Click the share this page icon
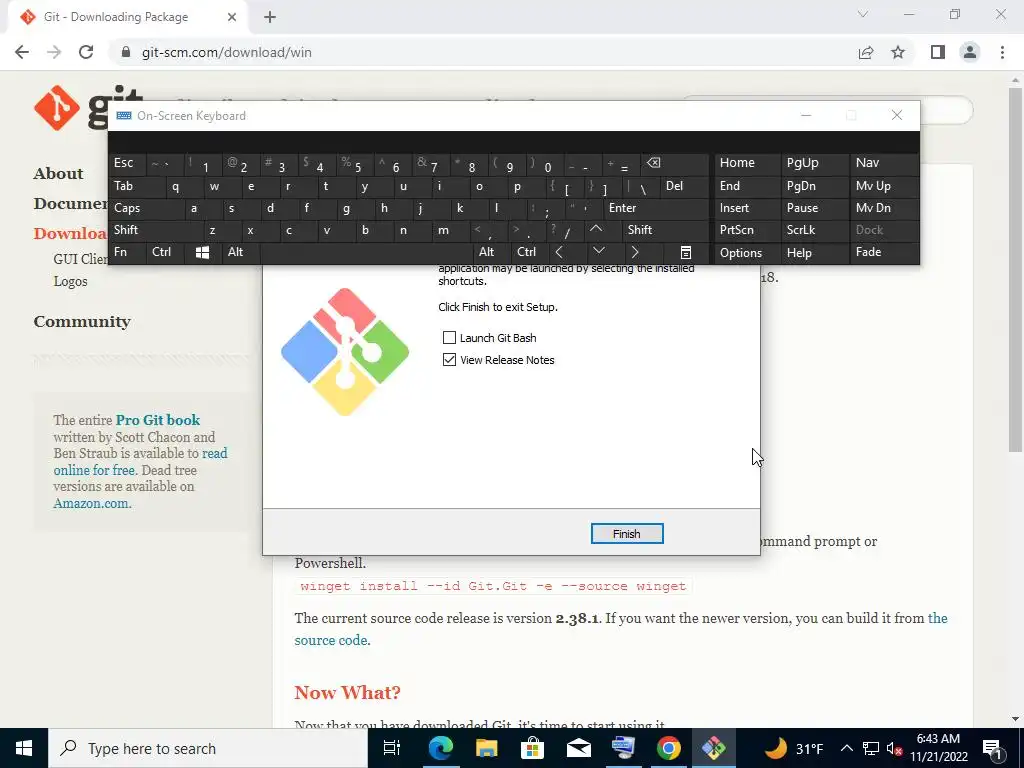 866,52
